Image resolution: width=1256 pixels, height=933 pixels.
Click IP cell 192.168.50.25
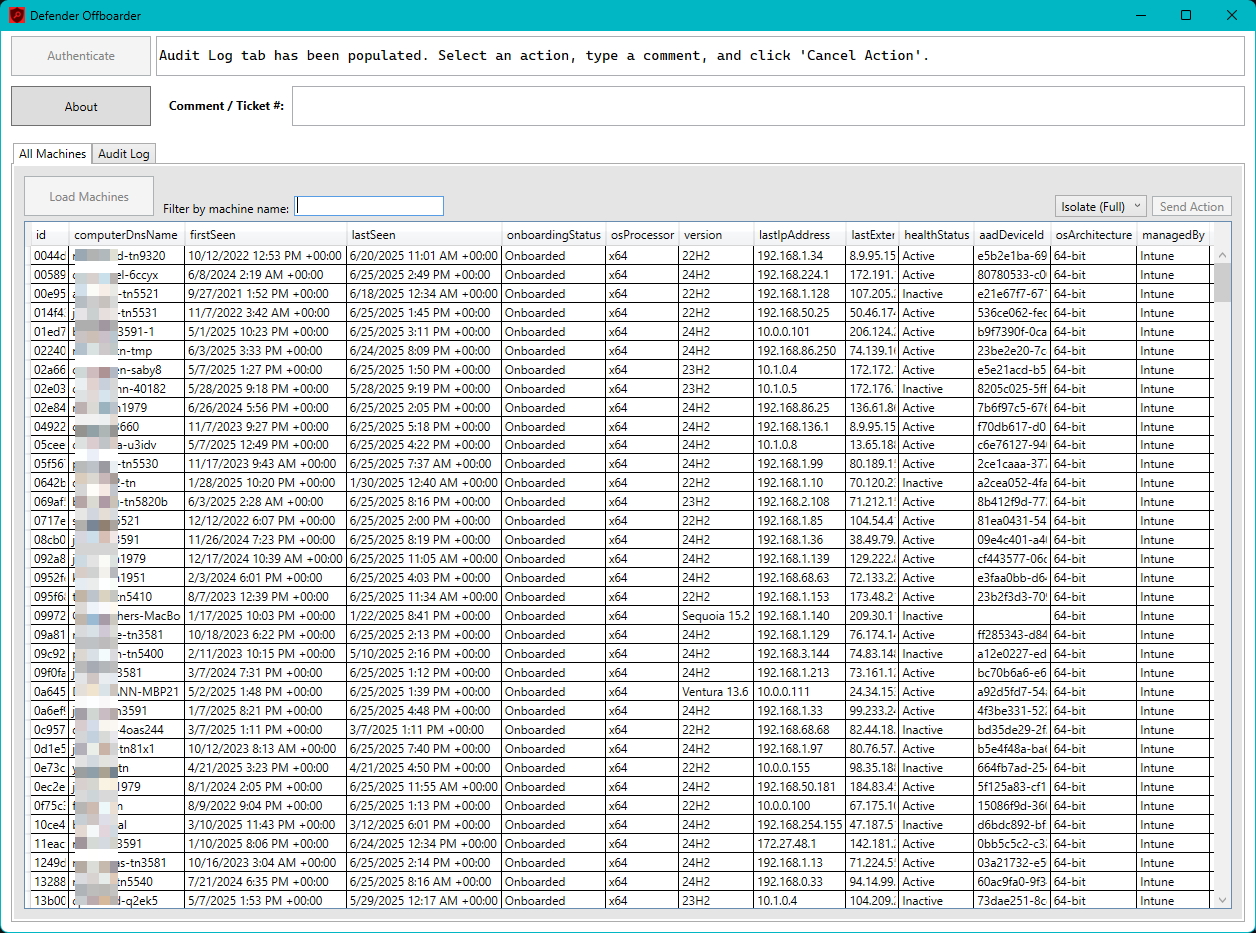pyautogui.click(x=800, y=313)
